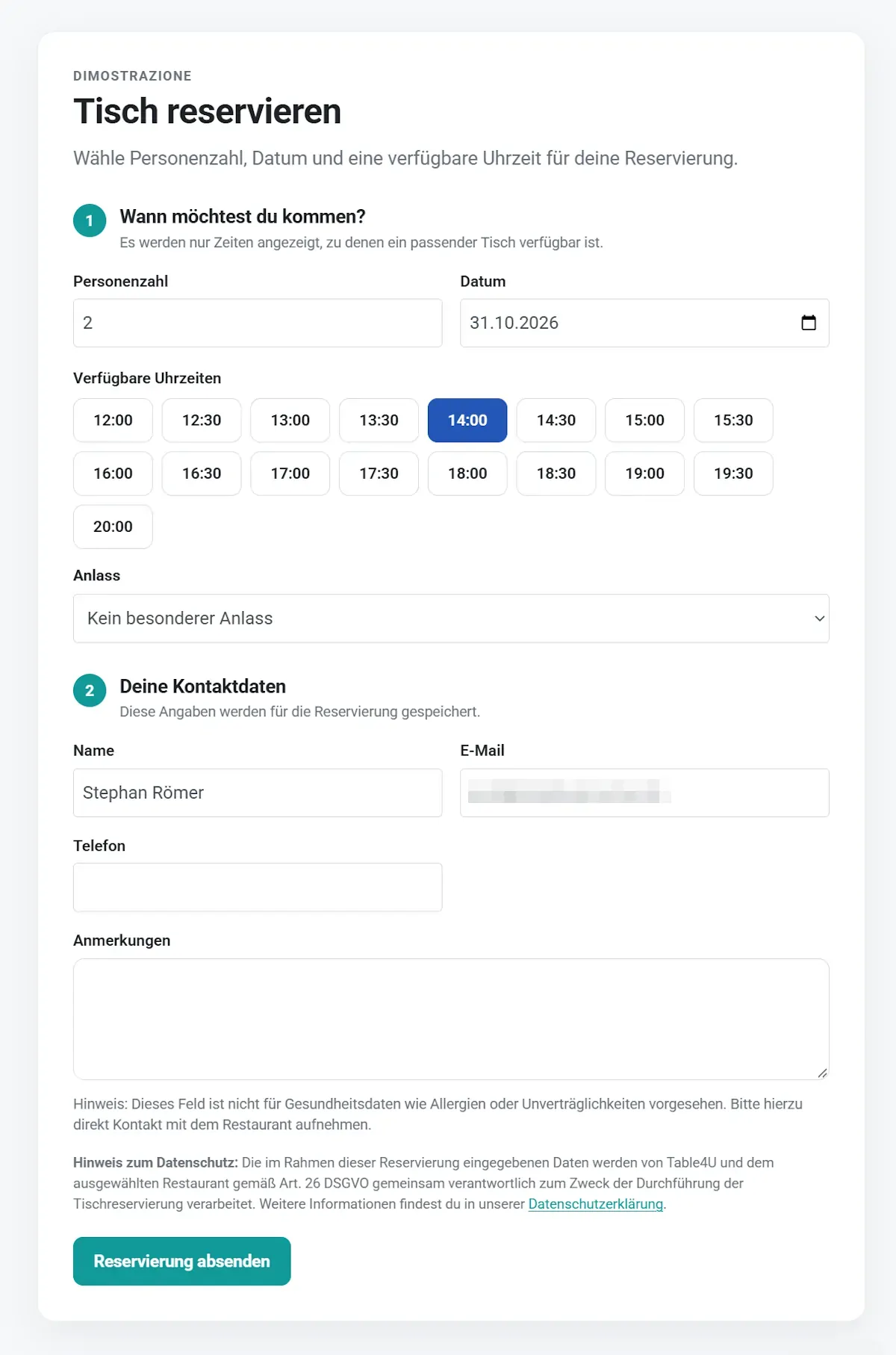Select the 12:30 time slot
Viewport: 896px width, 1355px height.
(202, 421)
